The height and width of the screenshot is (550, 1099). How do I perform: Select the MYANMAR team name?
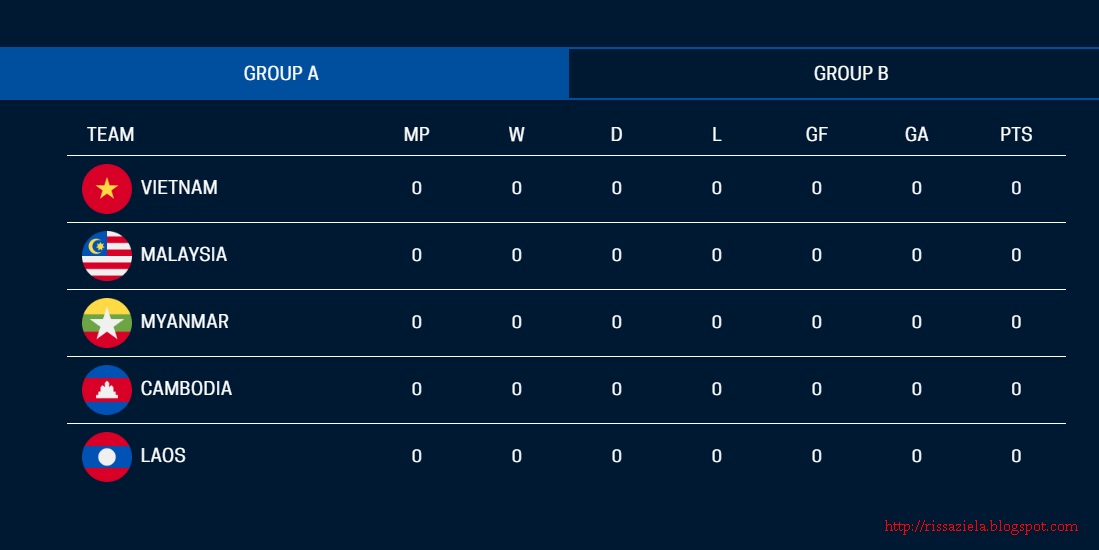tap(184, 322)
